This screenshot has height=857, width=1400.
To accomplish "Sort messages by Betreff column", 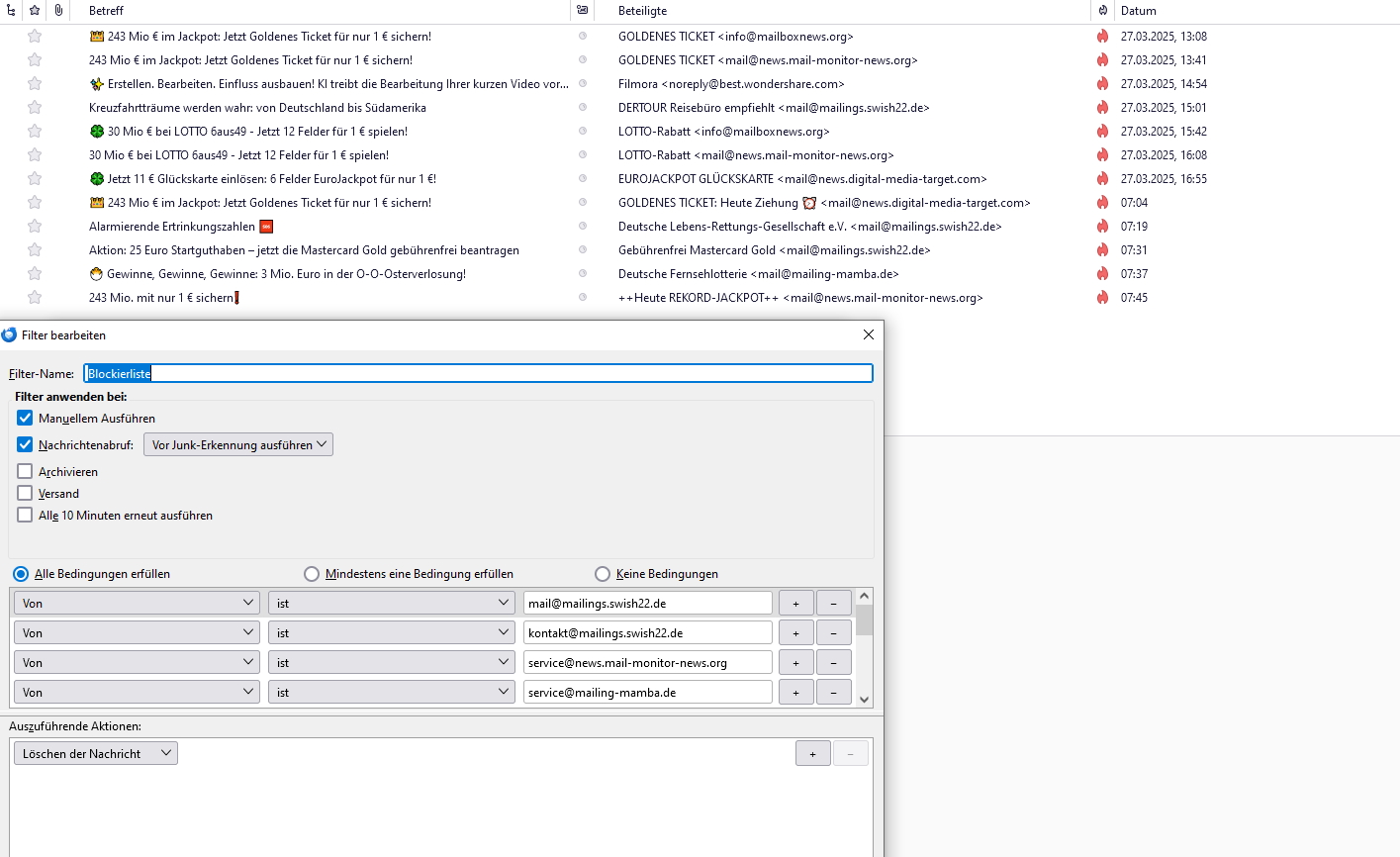I will [x=297, y=11].
